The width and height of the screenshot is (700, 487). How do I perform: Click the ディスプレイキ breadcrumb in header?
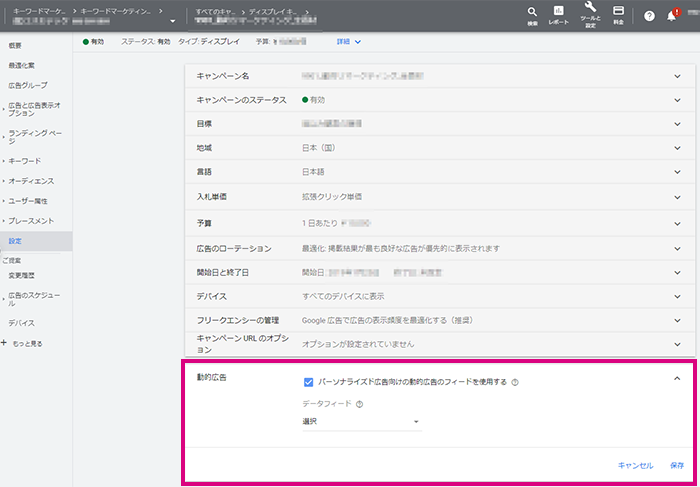pos(275,12)
